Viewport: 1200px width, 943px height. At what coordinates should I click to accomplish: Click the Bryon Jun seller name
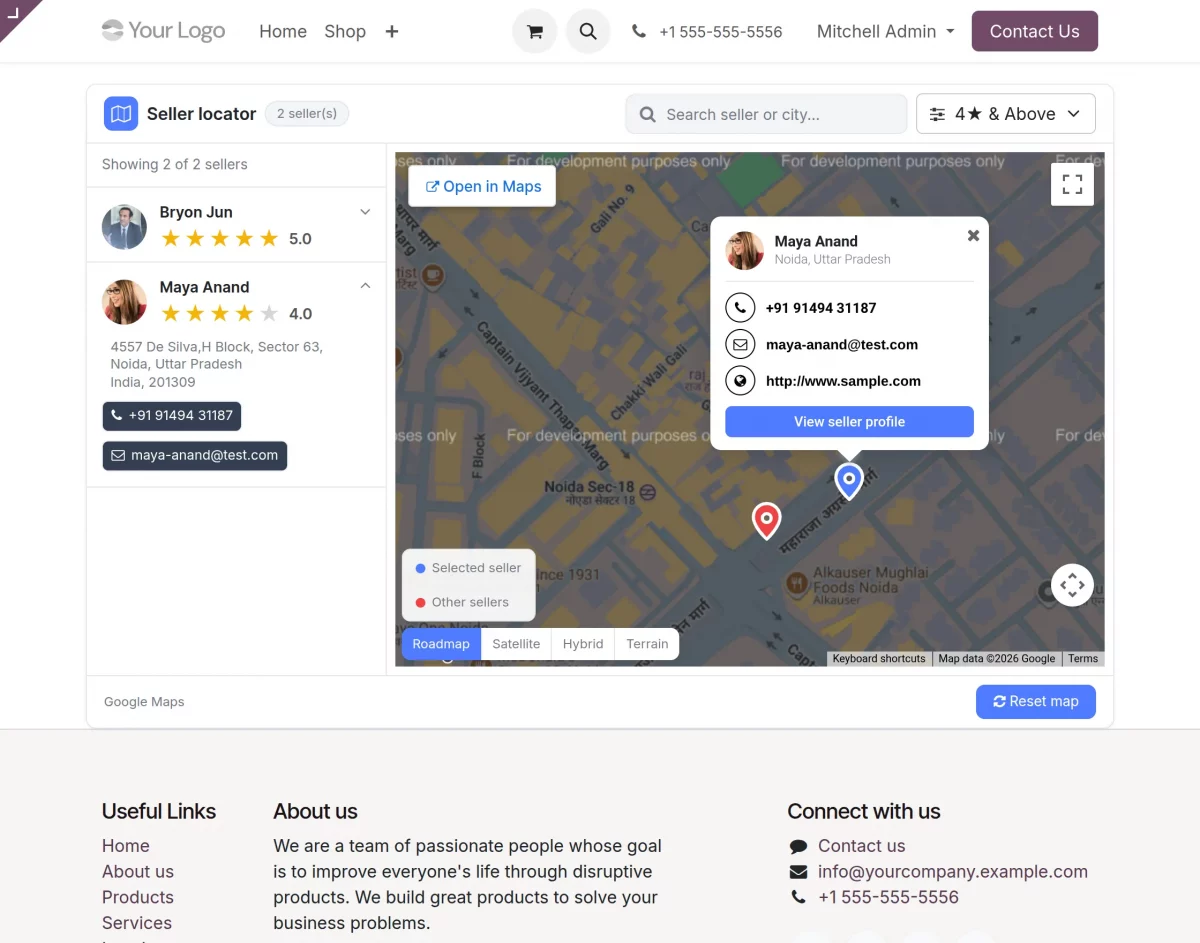(196, 212)
